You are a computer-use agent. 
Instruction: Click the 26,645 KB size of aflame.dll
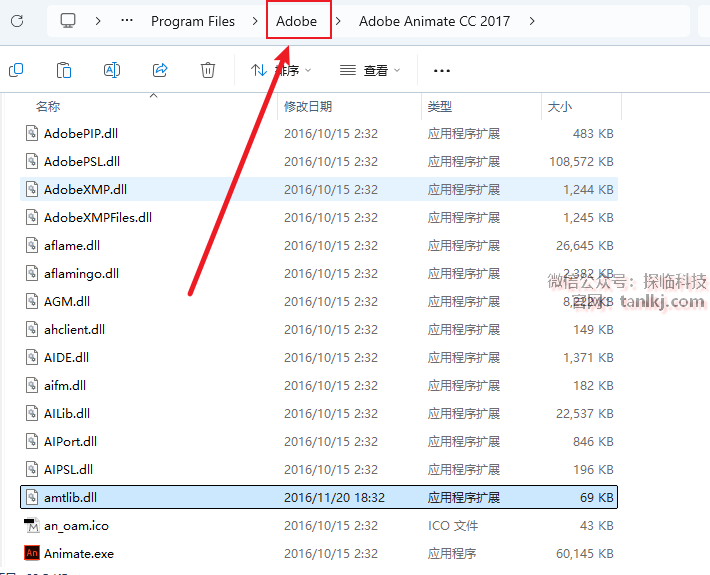[x=585, y=245]
